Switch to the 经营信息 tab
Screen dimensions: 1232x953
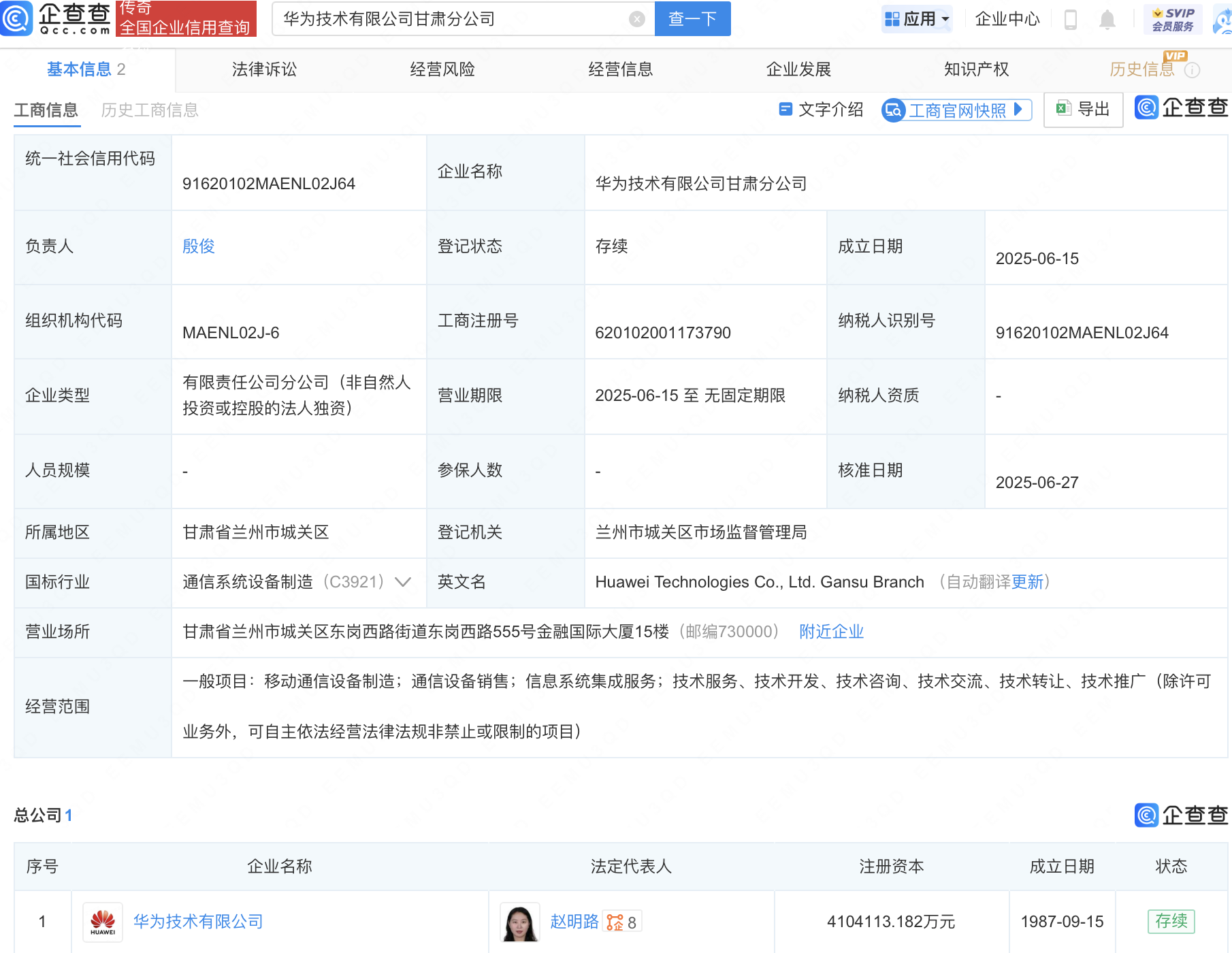[x=621, y=69]
